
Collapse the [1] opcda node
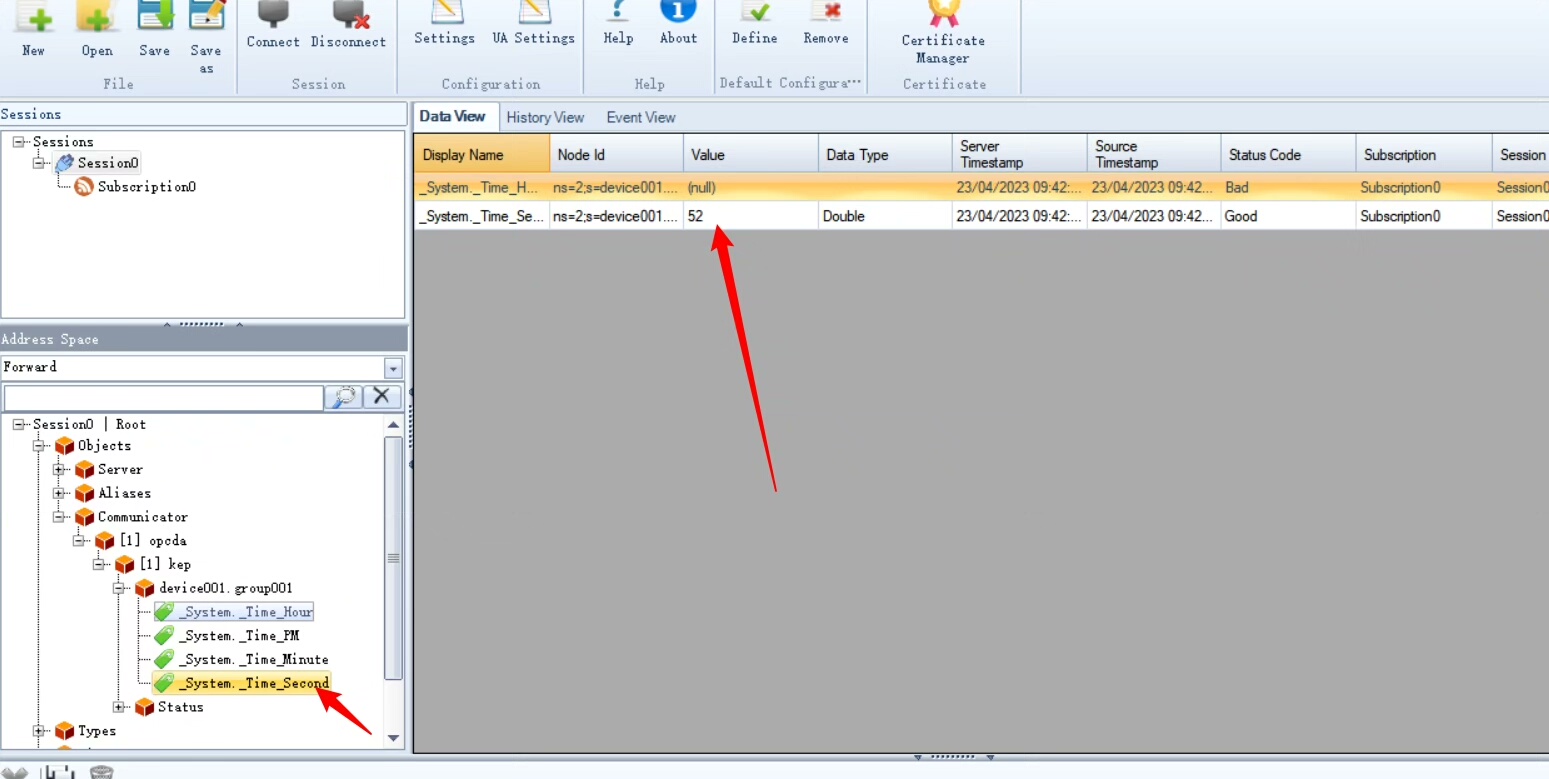(x=79, y=541)
